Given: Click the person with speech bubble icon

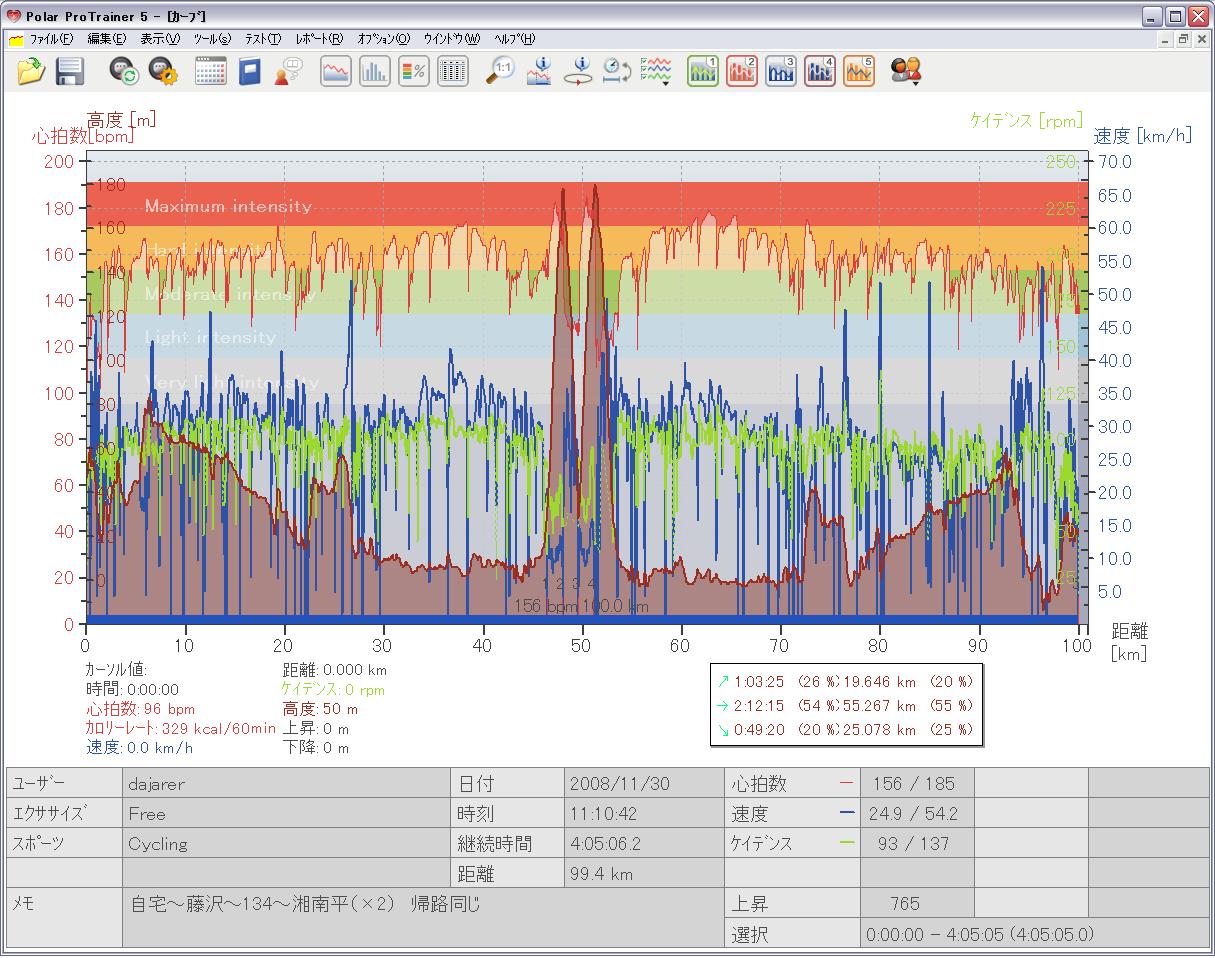Looking at the screenshot, I should [x=288, y=71].
